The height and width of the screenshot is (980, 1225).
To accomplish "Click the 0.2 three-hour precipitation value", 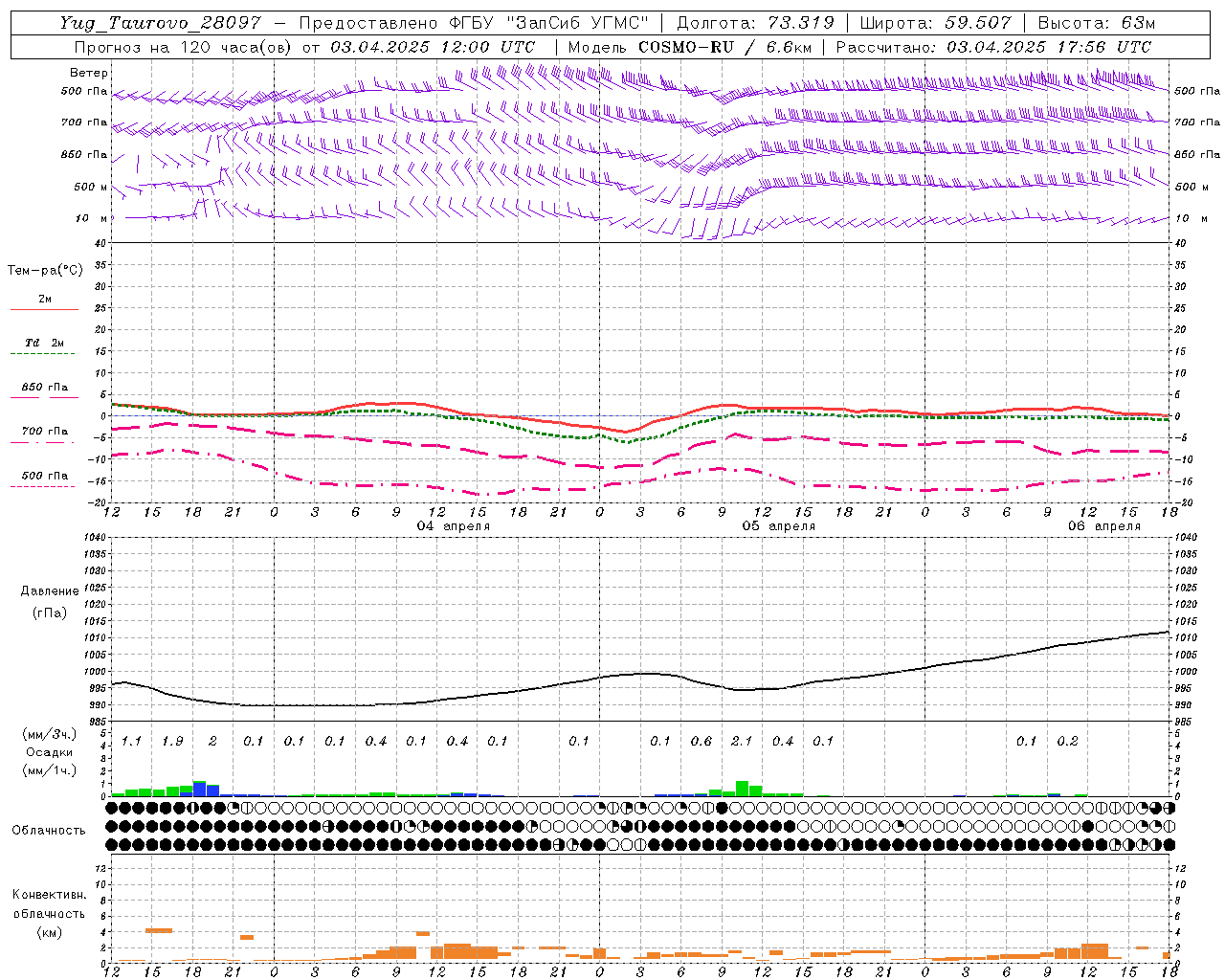I will [x=1067, y=742].
